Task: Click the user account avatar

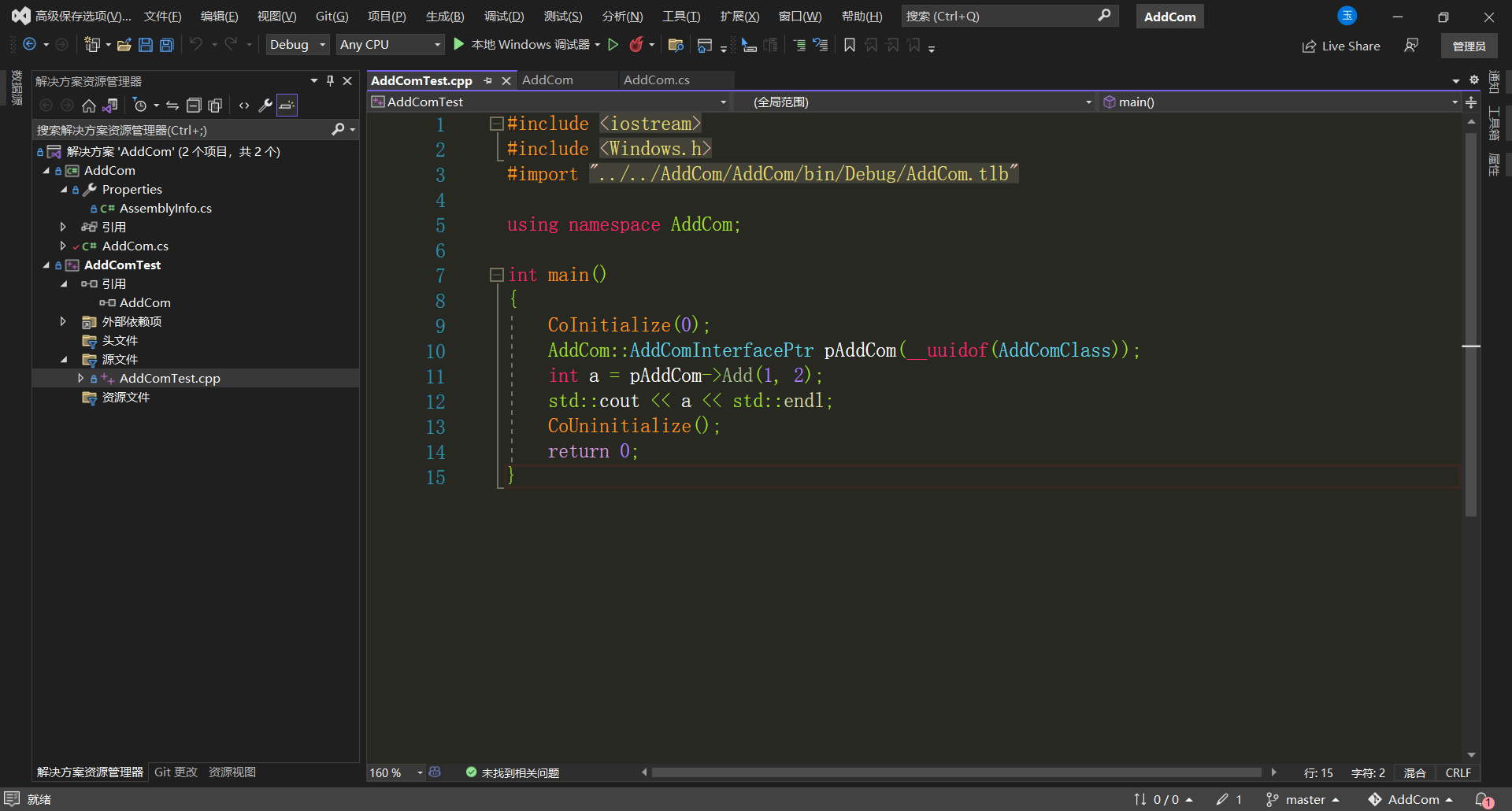Action: click(x=1347, y=16)
